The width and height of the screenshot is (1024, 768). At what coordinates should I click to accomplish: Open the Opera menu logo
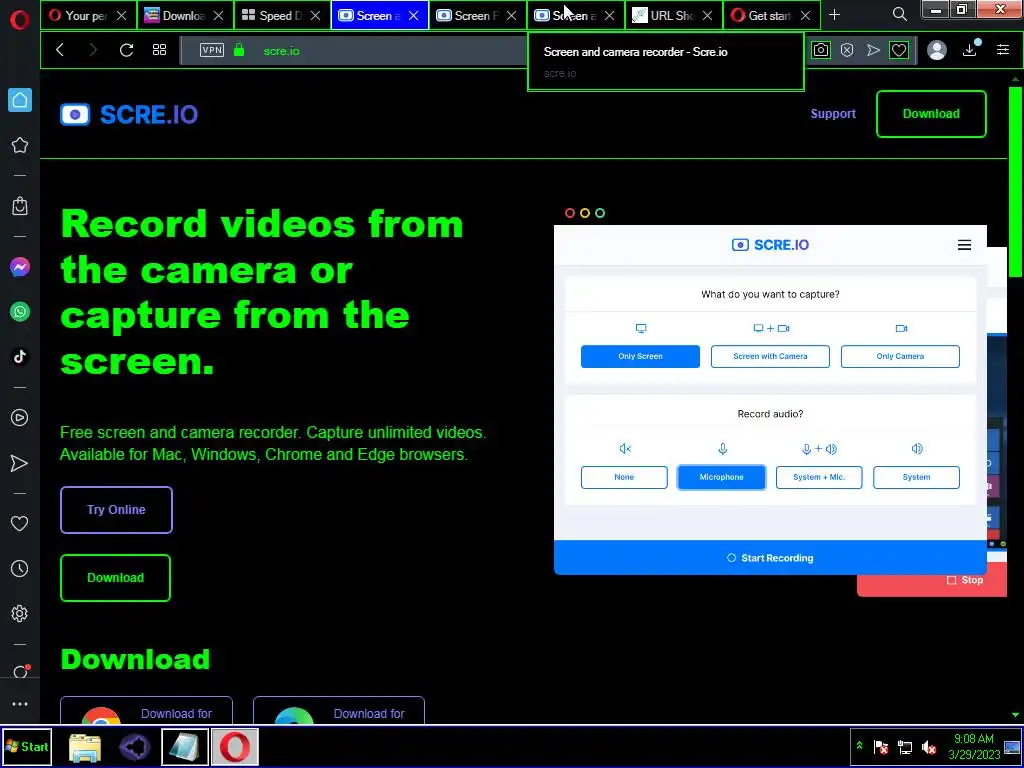[20, 20]
